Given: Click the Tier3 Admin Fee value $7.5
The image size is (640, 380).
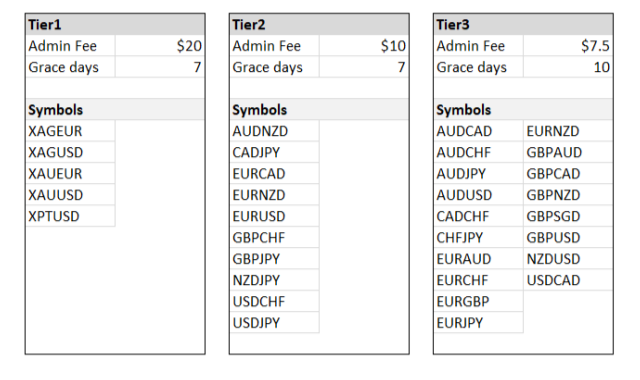Looking at the screenshot, I should [x=568, y=46].
